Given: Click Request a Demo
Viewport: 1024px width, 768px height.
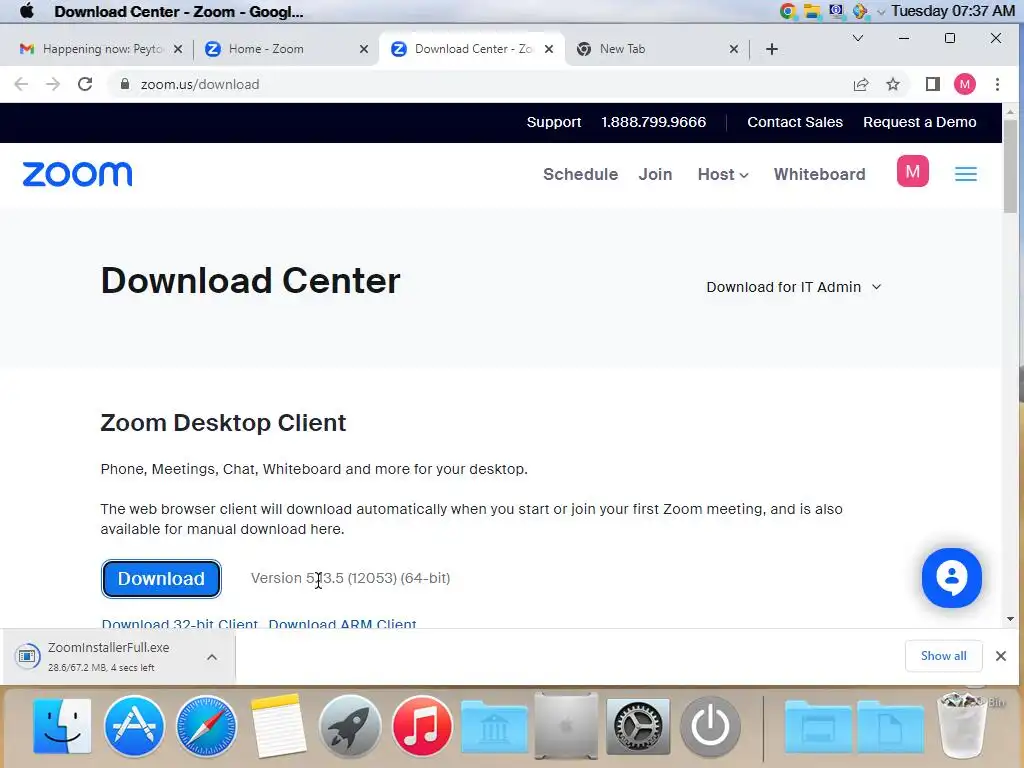Looking at the screenshot, I should pyautogui.click(x=920, y=122).
